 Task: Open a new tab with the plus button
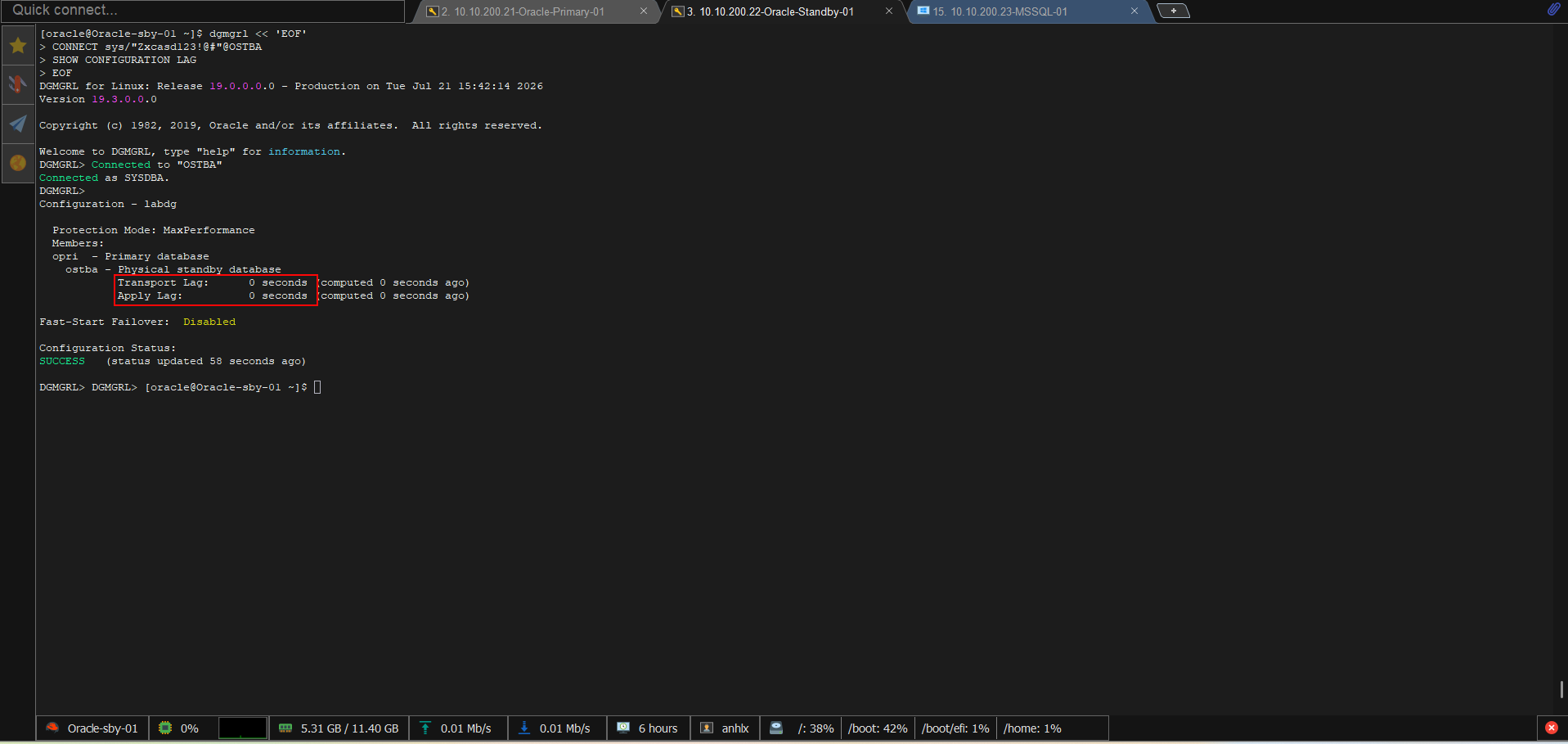(x=1173, y=11)
